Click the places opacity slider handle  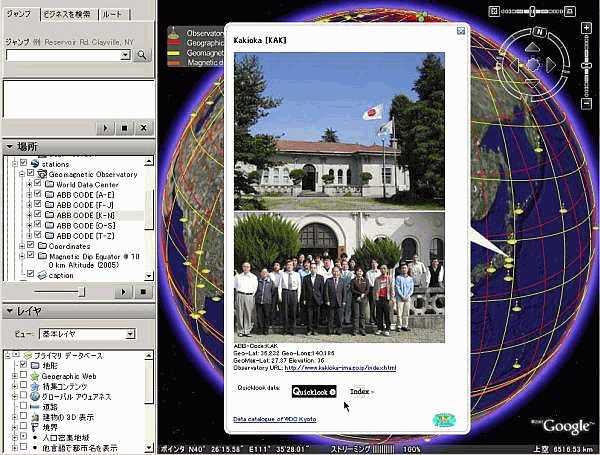click(x=82, y=292)
